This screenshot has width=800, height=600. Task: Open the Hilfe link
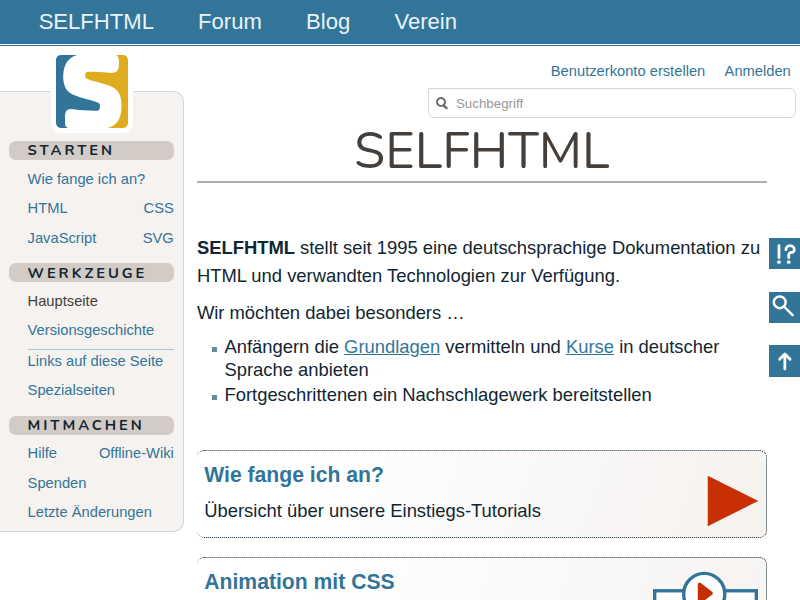pyautogui.click(x=42, y=453)
